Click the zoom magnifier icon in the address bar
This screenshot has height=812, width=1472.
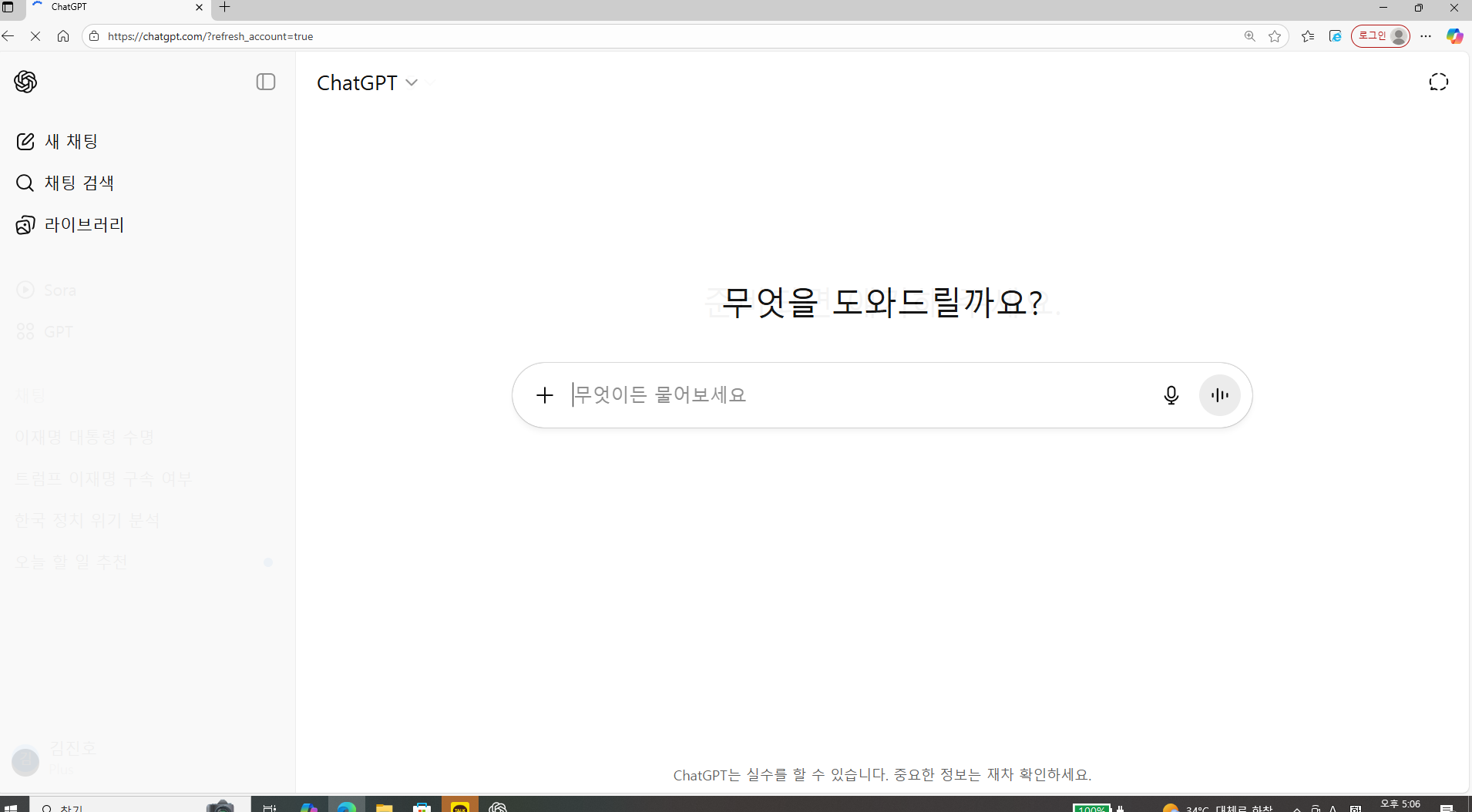point(1249,36)
